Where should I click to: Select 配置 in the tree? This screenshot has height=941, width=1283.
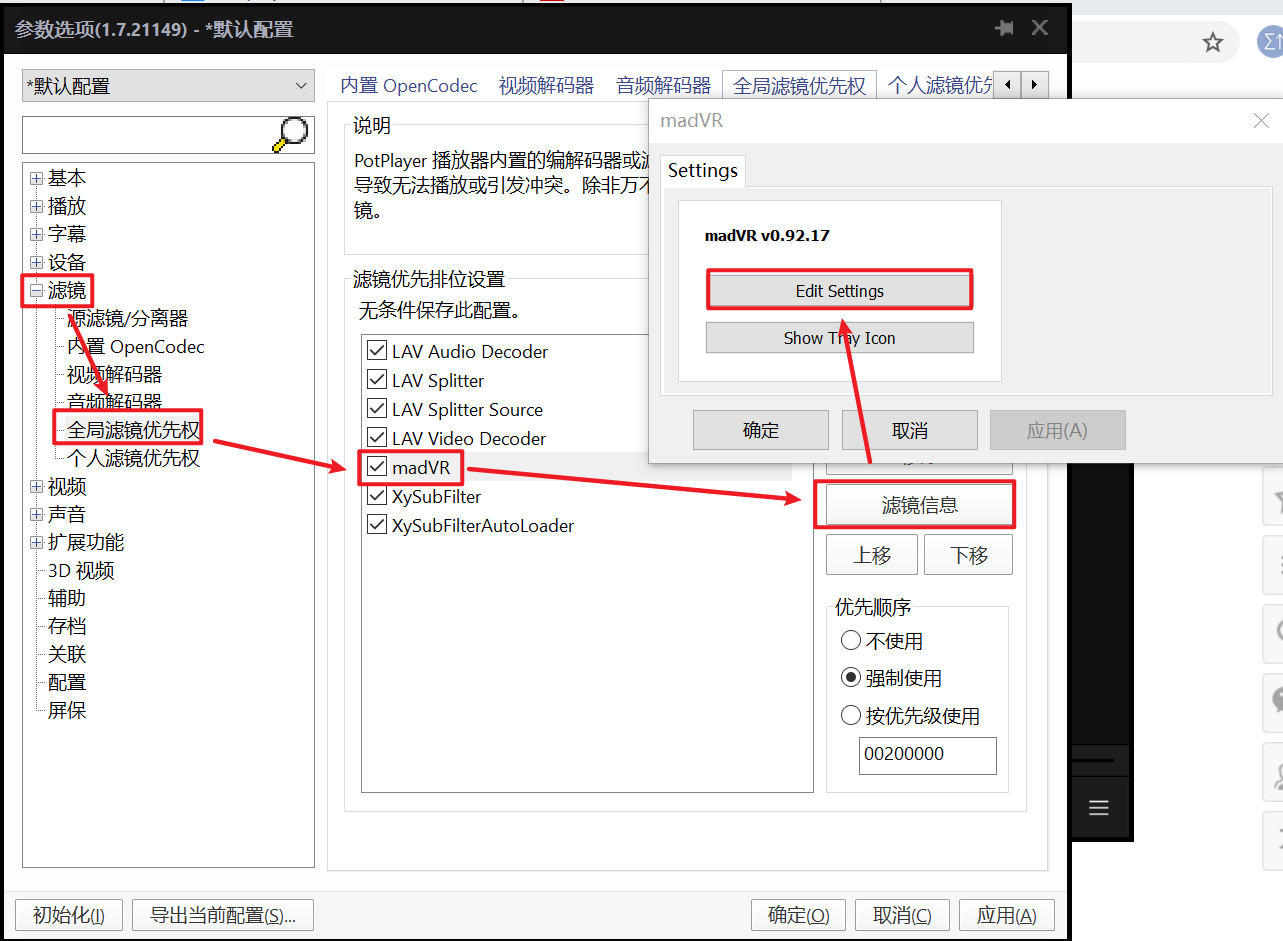pyautogui.click(x=67, y=683)
